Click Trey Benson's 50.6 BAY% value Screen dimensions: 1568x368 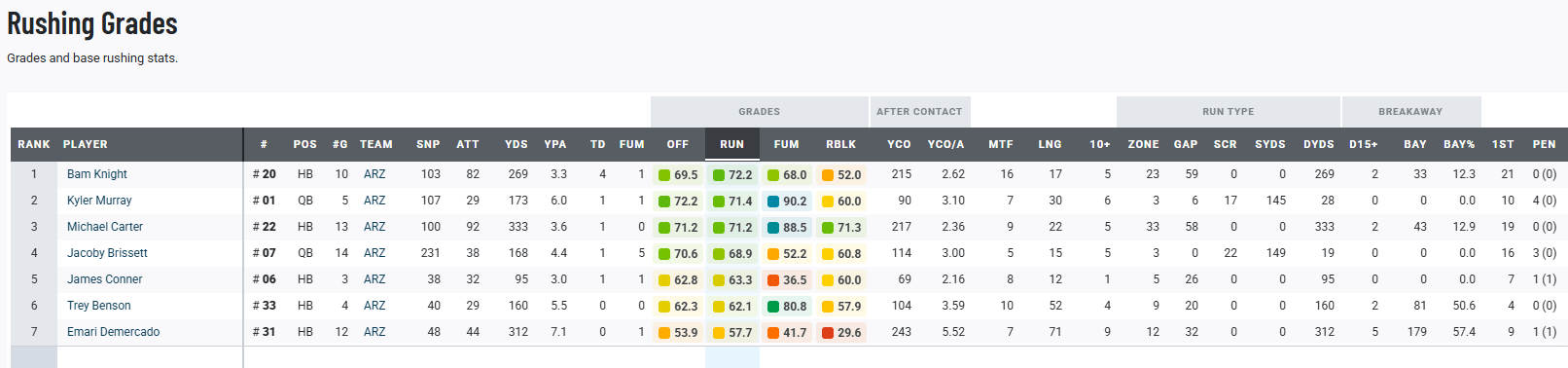tap(1464, 306)
